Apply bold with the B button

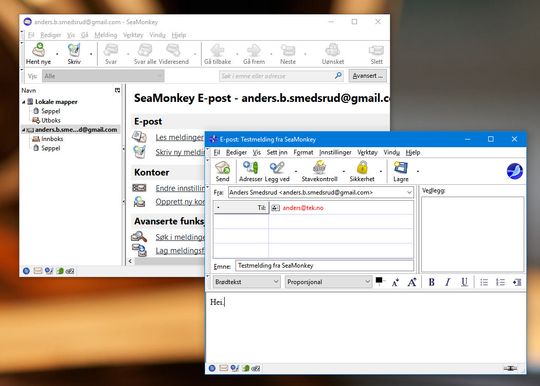coord(431,282)
